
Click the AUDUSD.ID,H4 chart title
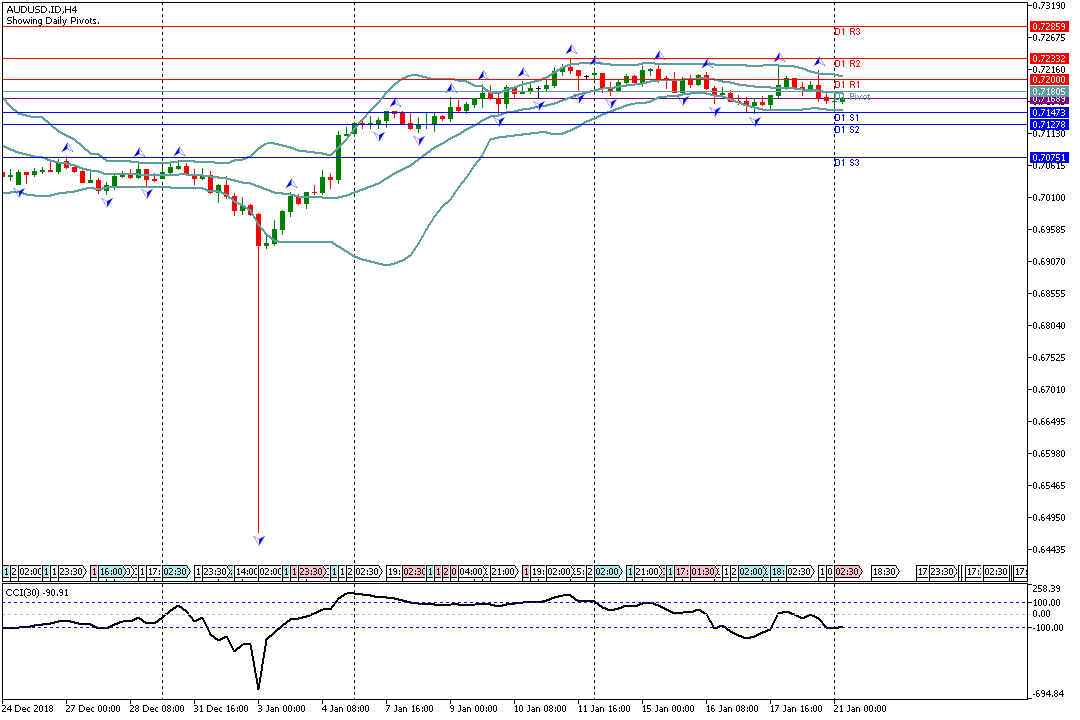(x=41, y=10)
